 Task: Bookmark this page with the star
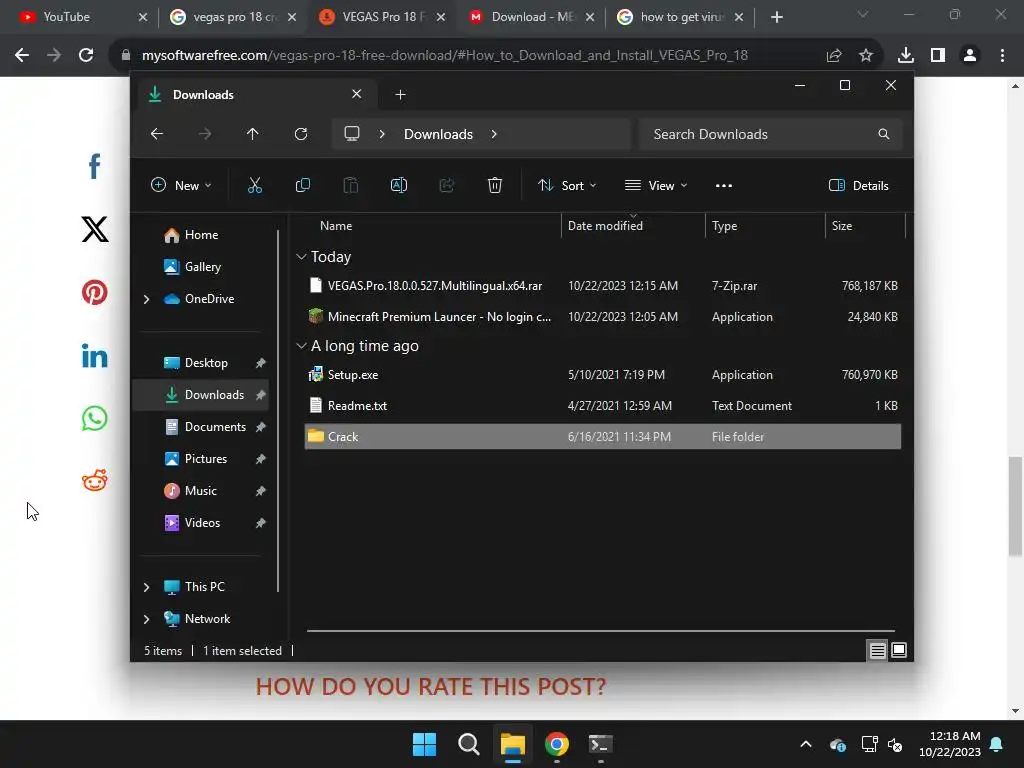(866, 56)
